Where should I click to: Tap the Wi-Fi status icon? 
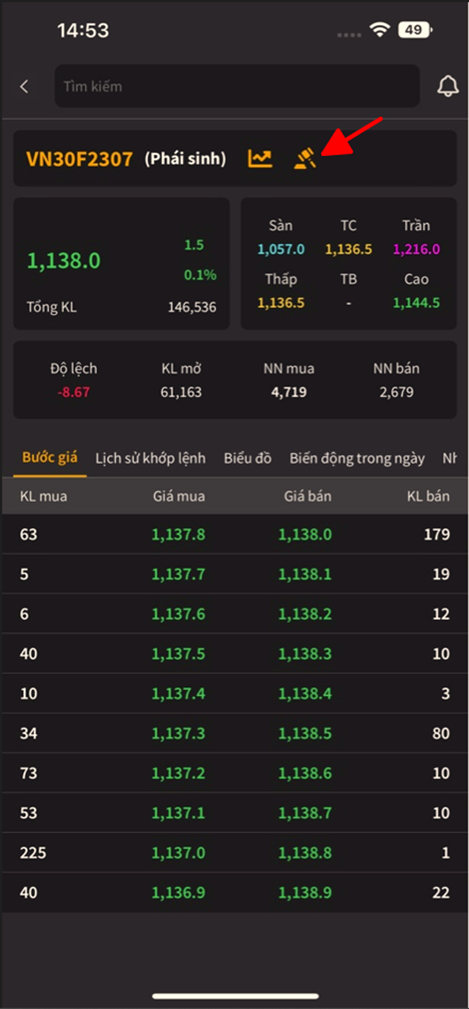[x=380, y=30]
